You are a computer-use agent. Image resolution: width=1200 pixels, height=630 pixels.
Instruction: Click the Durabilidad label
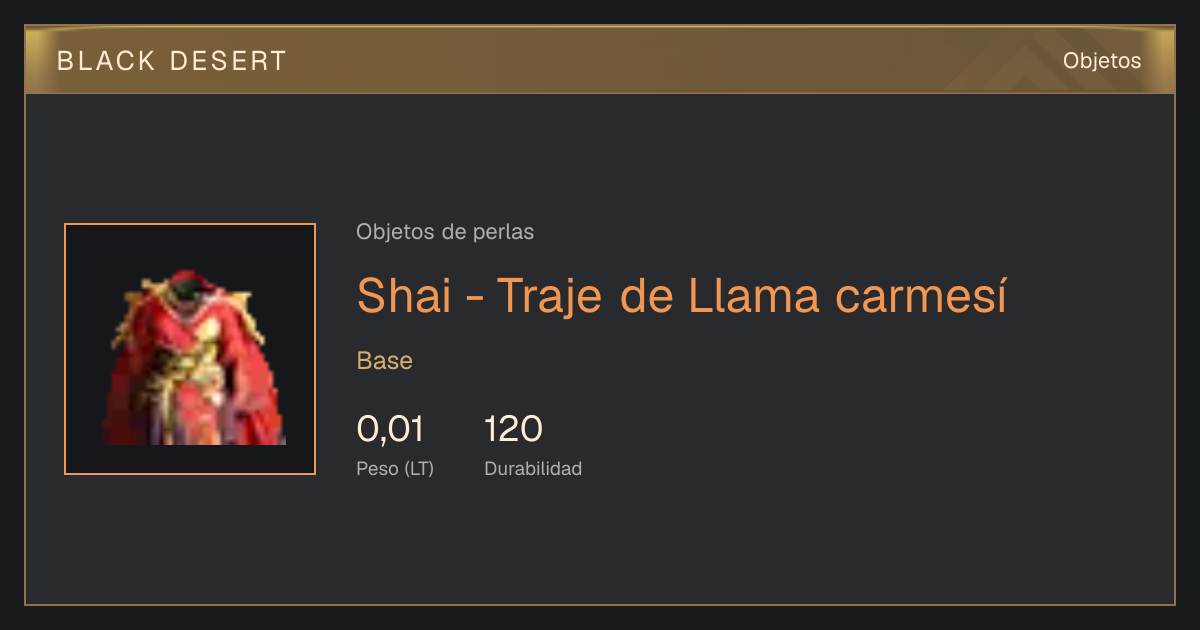click(533, 468)
